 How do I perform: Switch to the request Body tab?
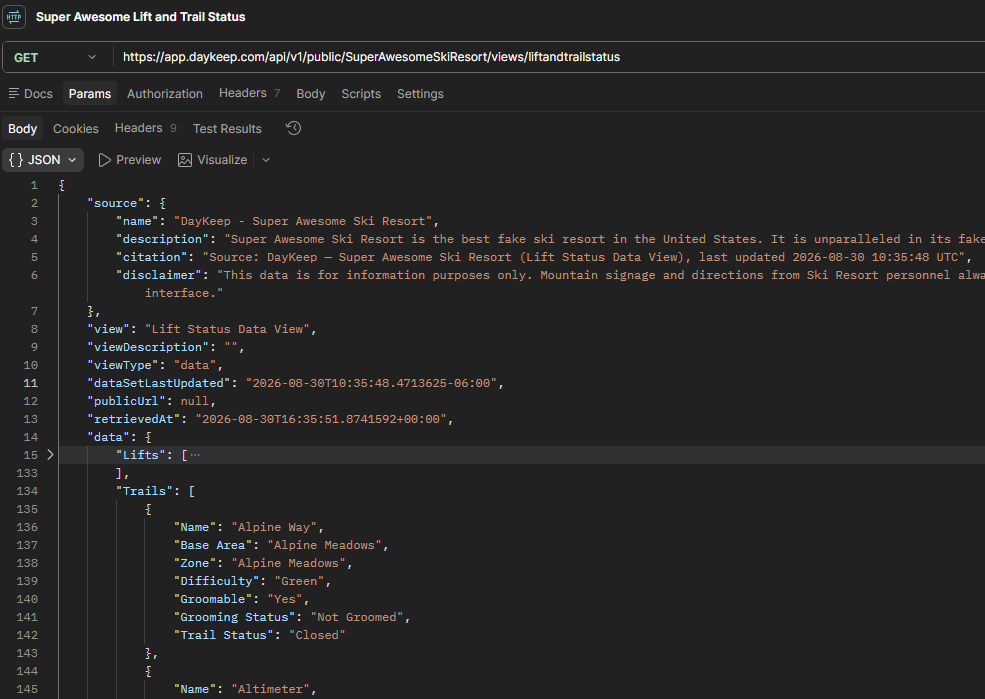310,94
